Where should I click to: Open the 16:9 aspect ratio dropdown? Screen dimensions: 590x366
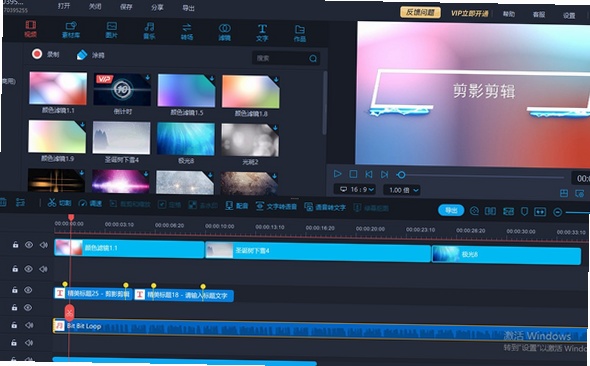pos(356,189)
